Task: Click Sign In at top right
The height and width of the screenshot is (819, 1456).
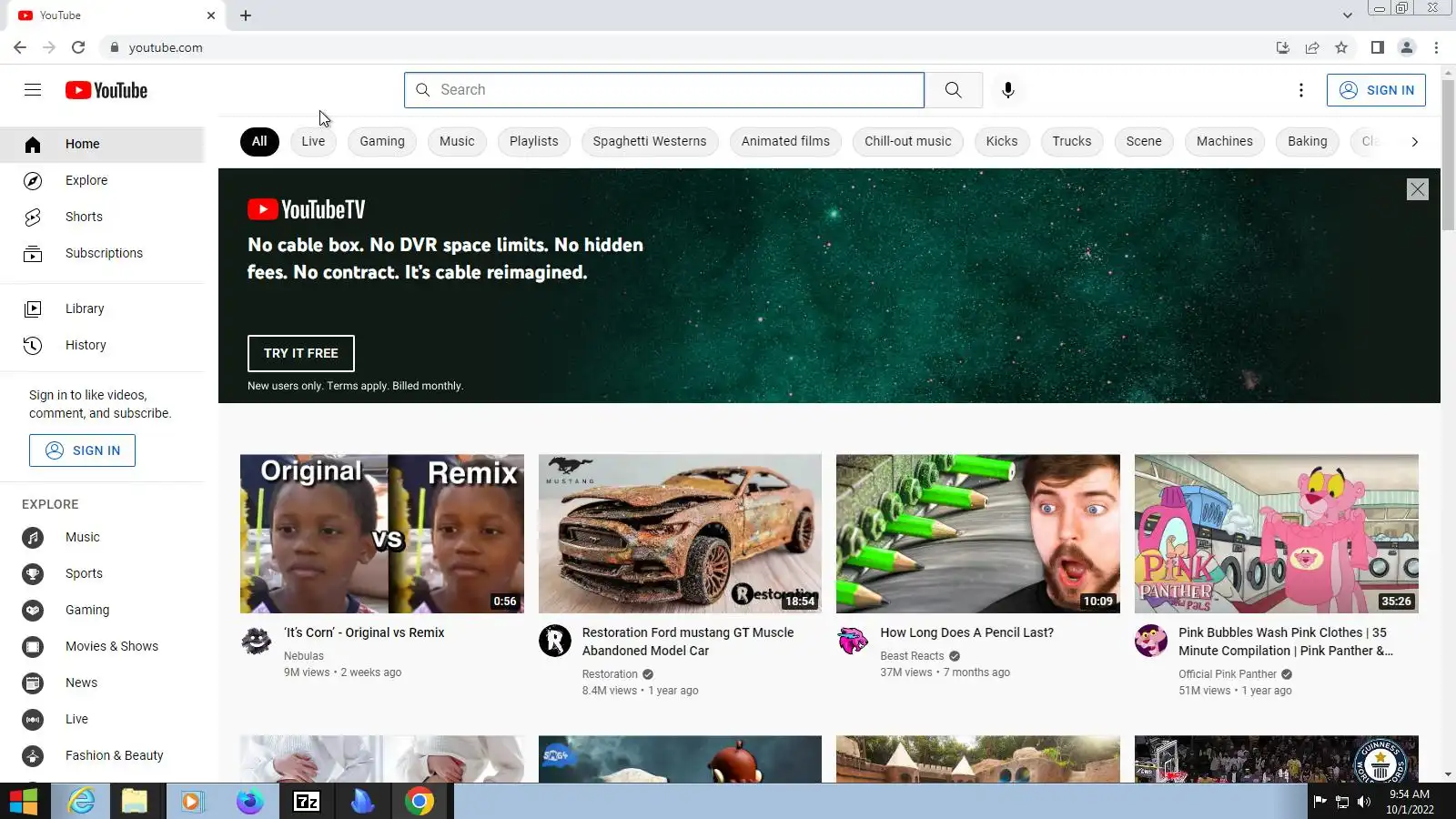Action: pyautogui.click(x=1376, y=90)
